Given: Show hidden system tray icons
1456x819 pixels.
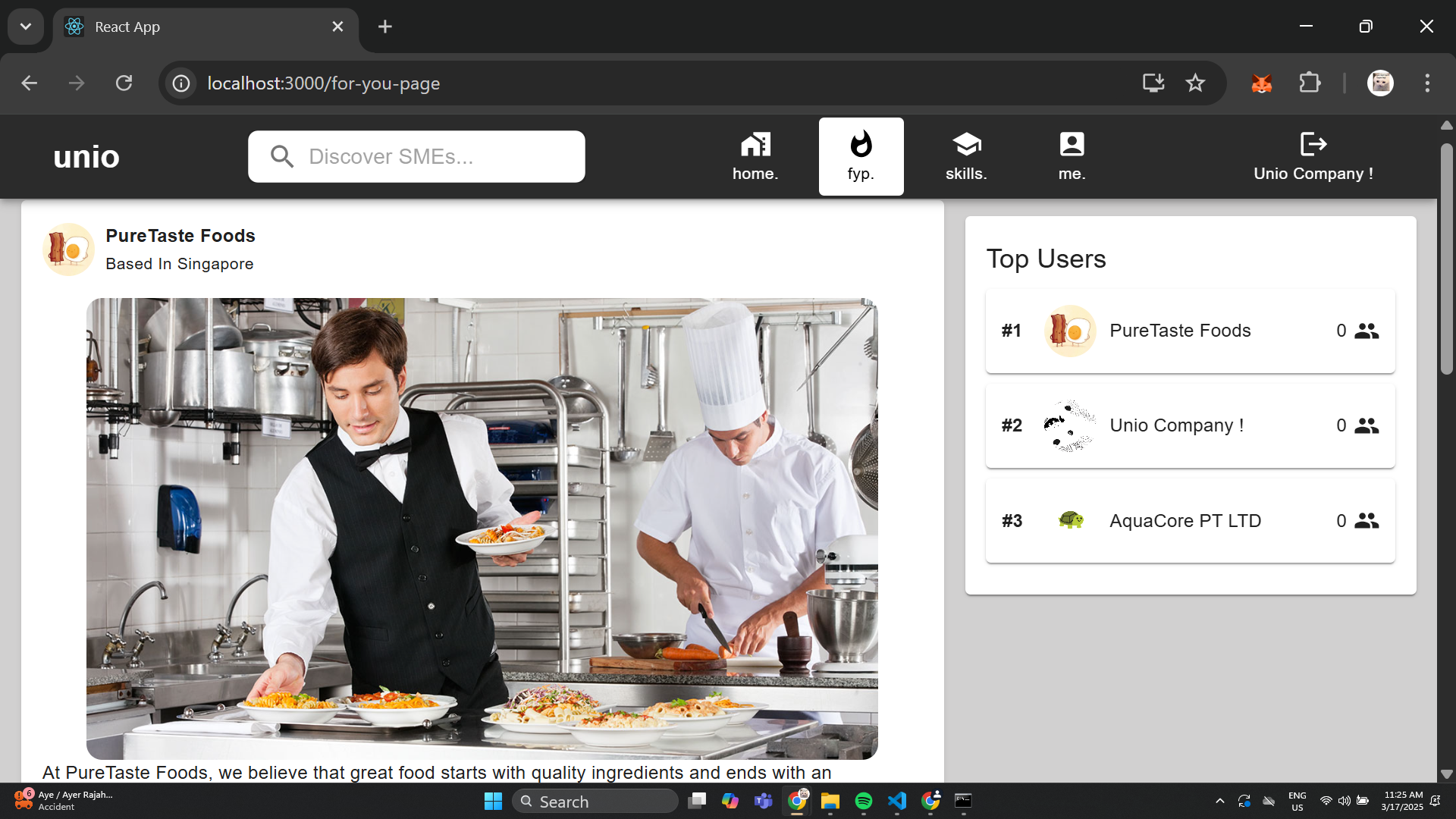Looking at the screenshot, I should 1219,801.
